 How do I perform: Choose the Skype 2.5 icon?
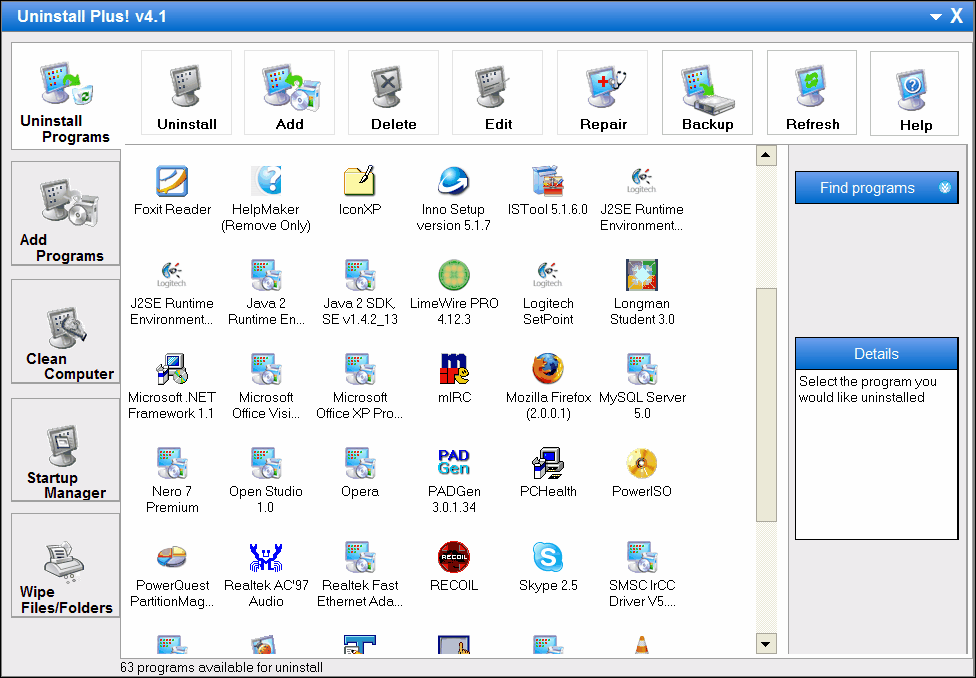pyautogui.click(x=548, y=558)
